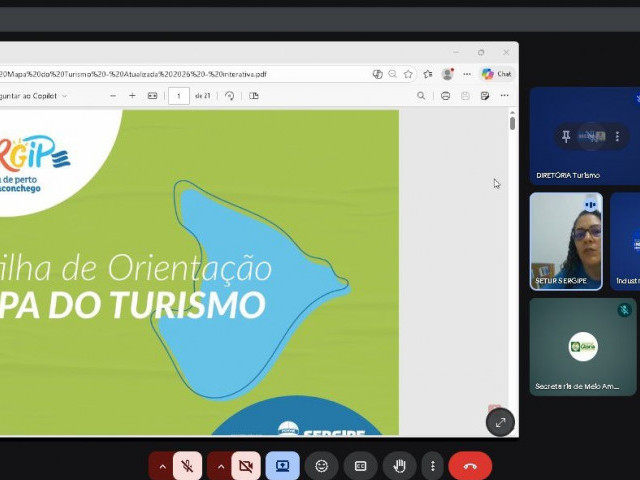640x480 pixels.
Task: Expand audio settings arrow beside the microphone
Action: tap(163, 466)
